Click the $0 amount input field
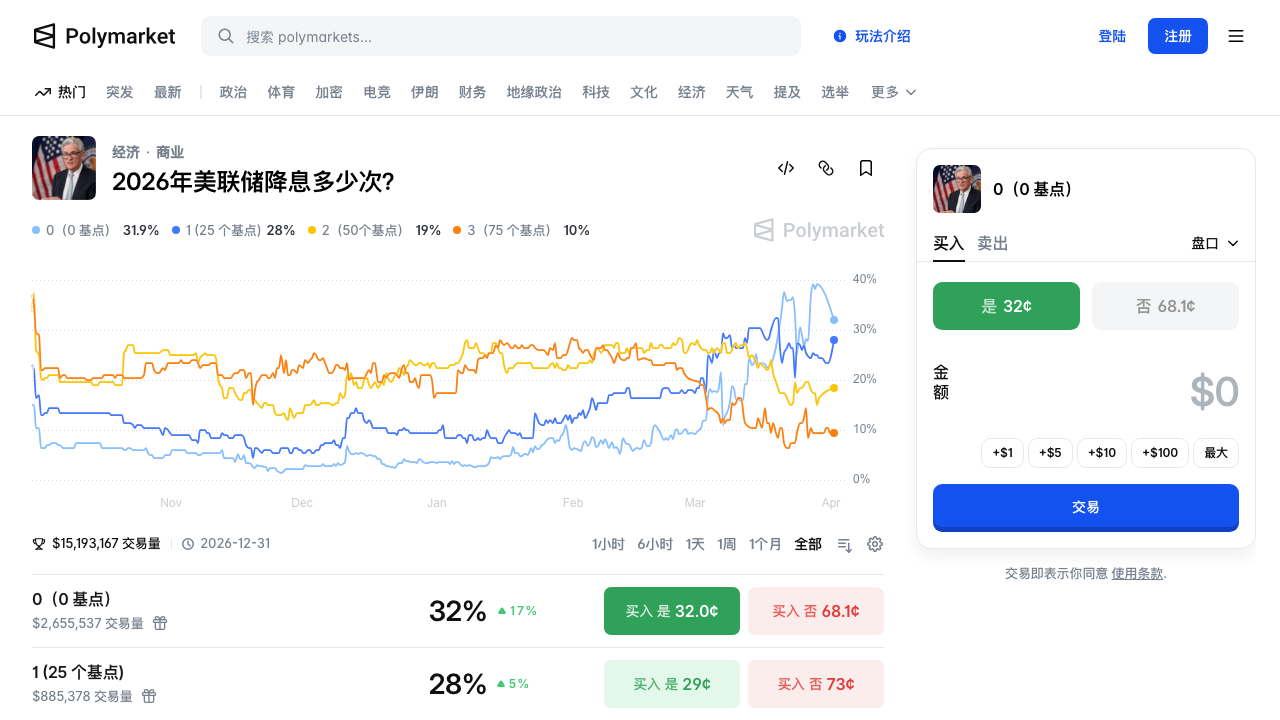 [x=1215, y=391]
